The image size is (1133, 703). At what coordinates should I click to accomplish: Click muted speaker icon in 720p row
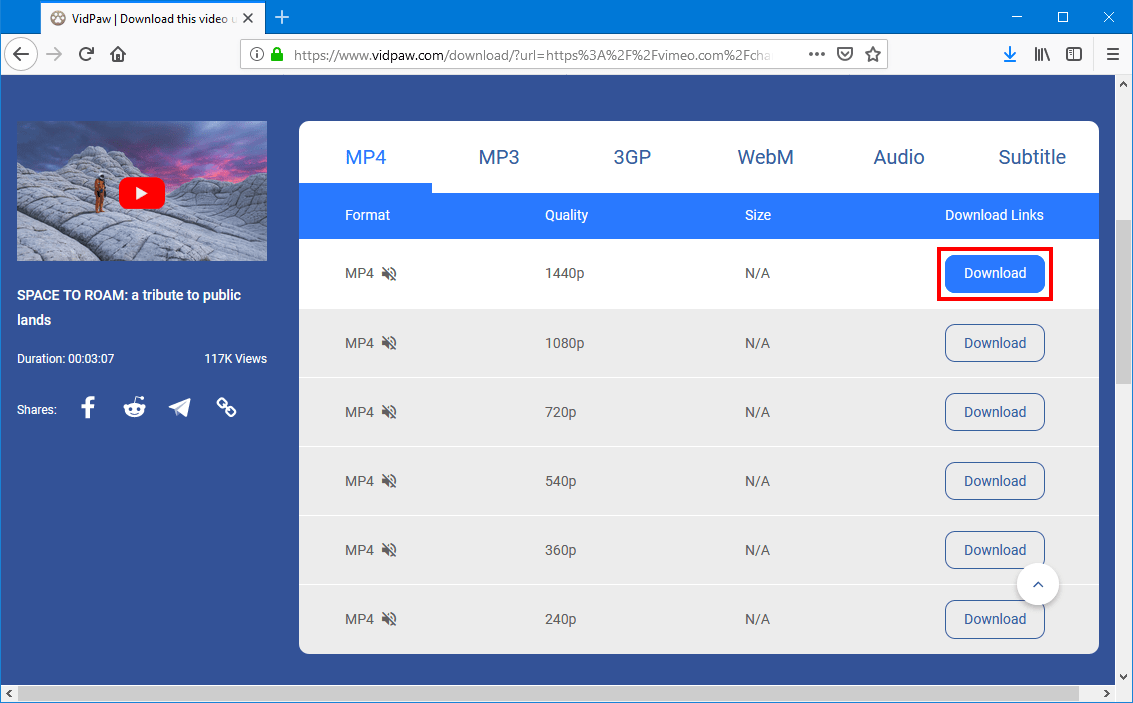click(389, 412)
